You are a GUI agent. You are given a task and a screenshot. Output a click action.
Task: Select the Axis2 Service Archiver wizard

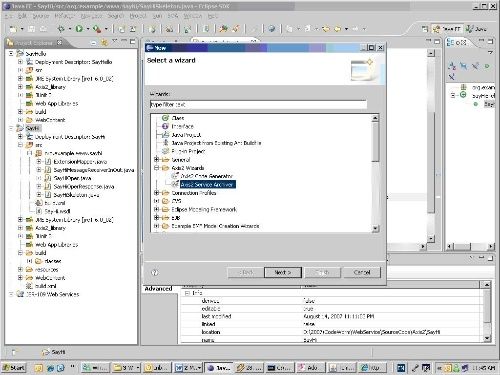[208, 184]
